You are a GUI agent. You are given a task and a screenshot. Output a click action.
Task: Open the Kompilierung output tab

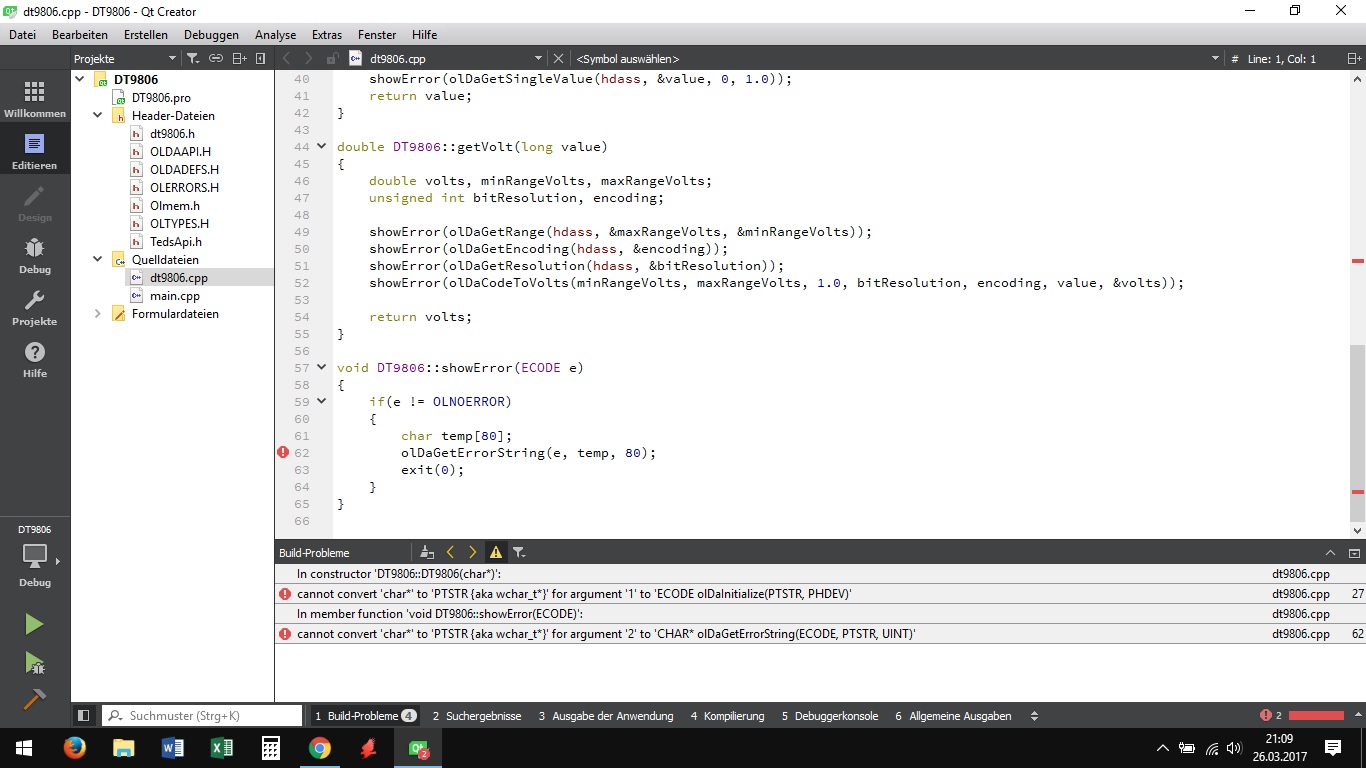(727, 716)
